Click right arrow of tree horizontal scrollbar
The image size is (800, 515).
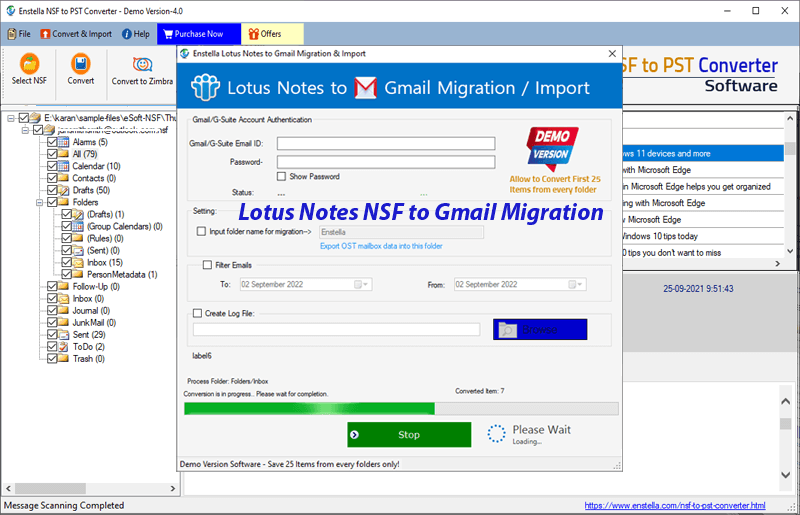pos(172,488)
